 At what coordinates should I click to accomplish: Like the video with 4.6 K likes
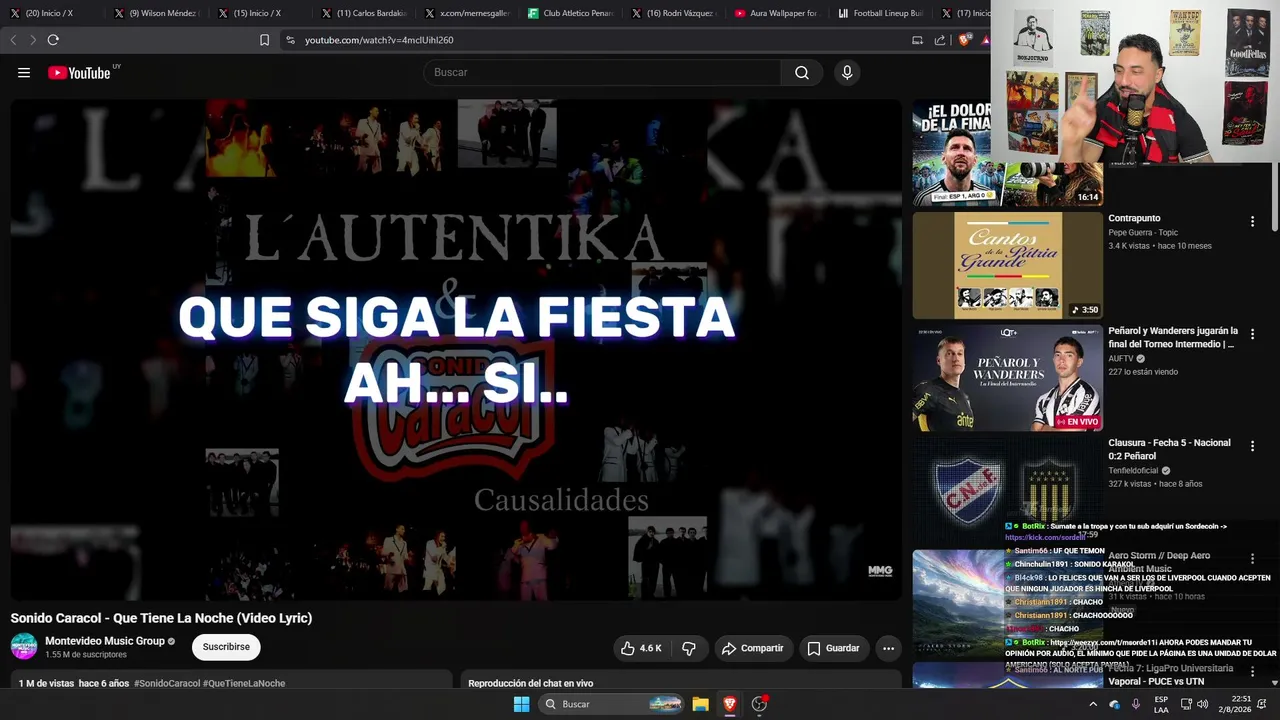tap(641, 648)
